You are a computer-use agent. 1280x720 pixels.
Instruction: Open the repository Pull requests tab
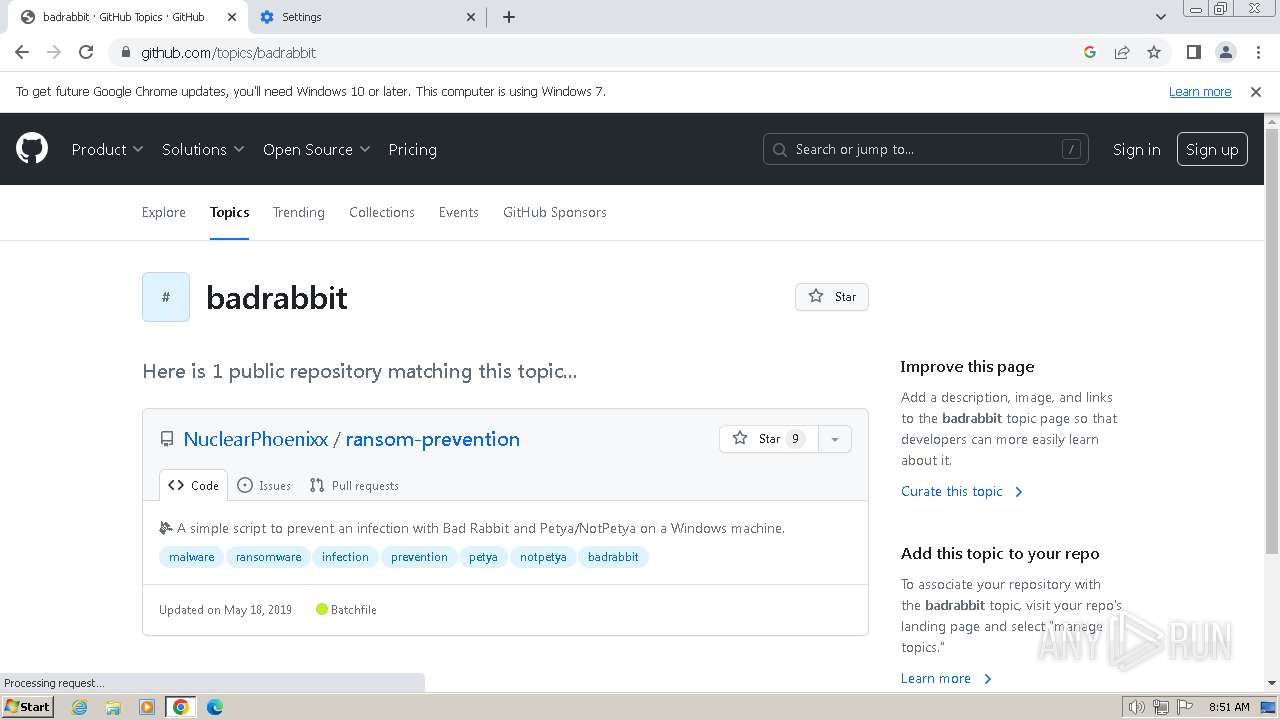(354, 485)
